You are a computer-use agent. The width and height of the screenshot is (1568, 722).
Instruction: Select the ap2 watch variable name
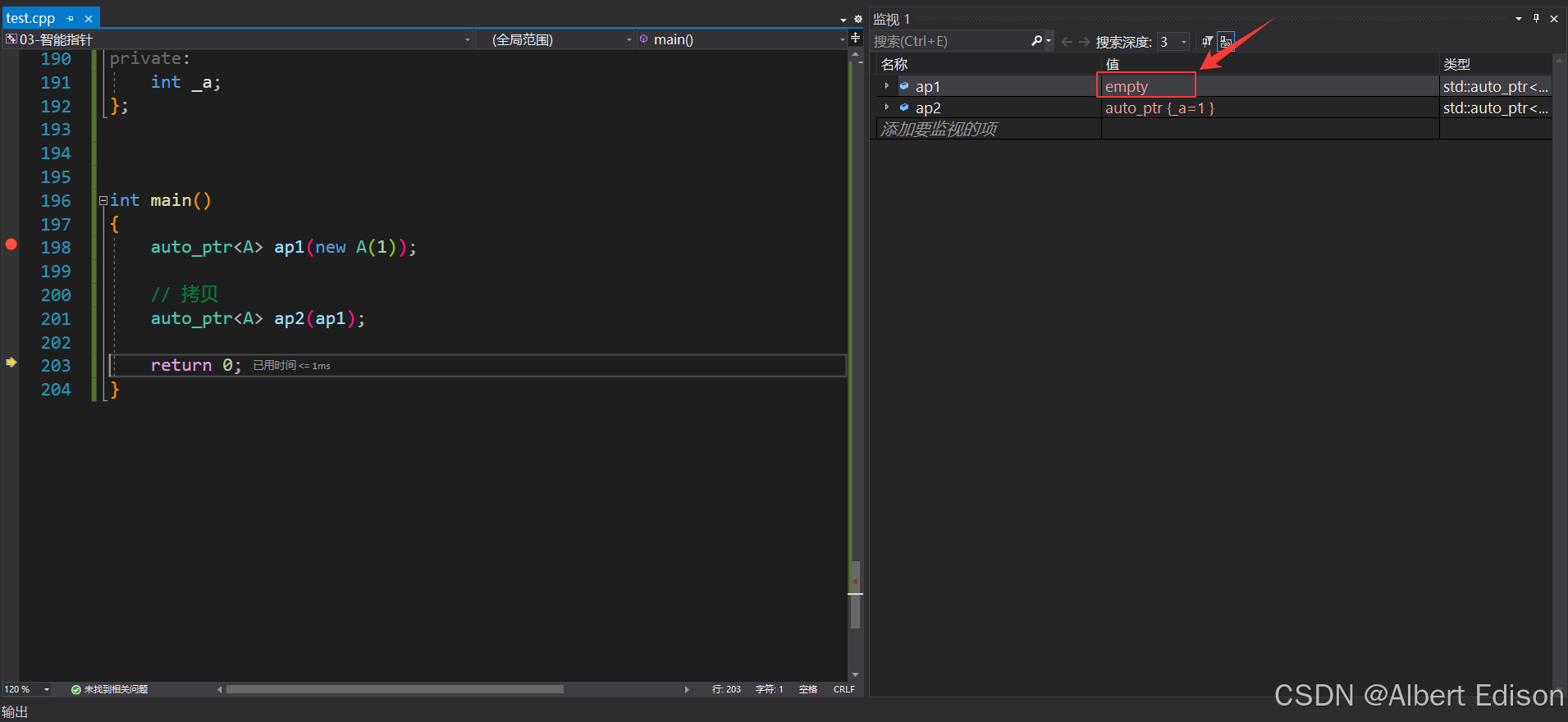click(x=928, y=107)
